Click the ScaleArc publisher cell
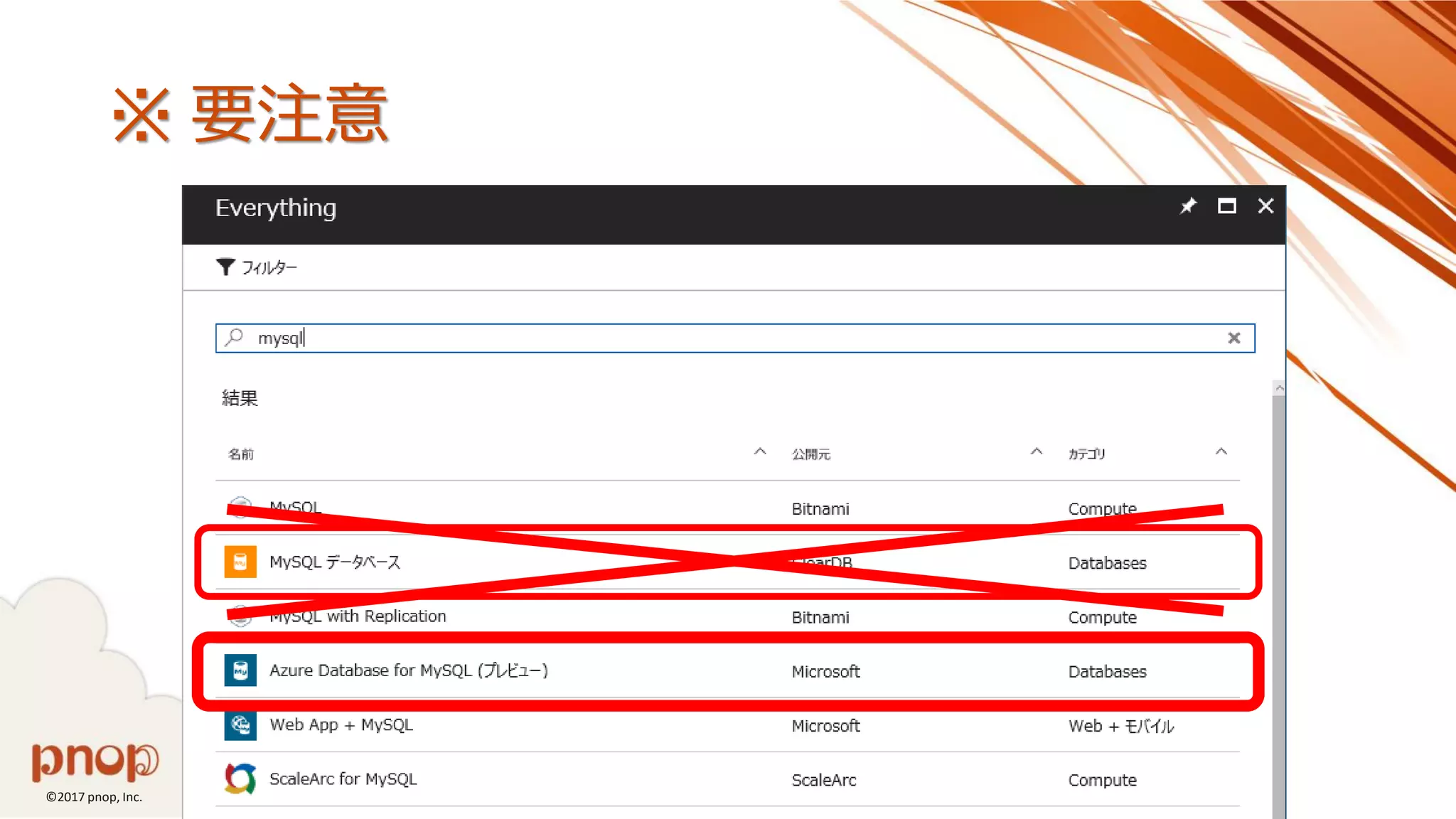 tap(824, 780)
